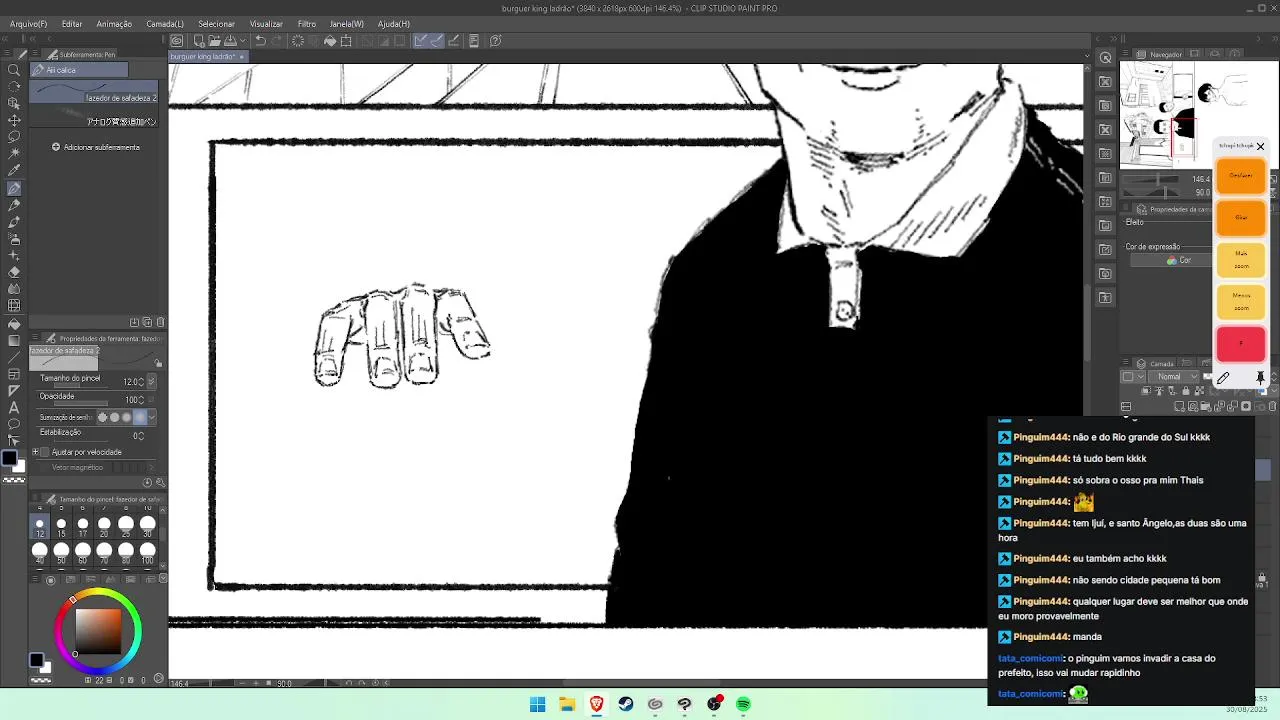Open Normal blending mode dropdown
Viewport: 1280px width, 720px height.
[1174, 377]
